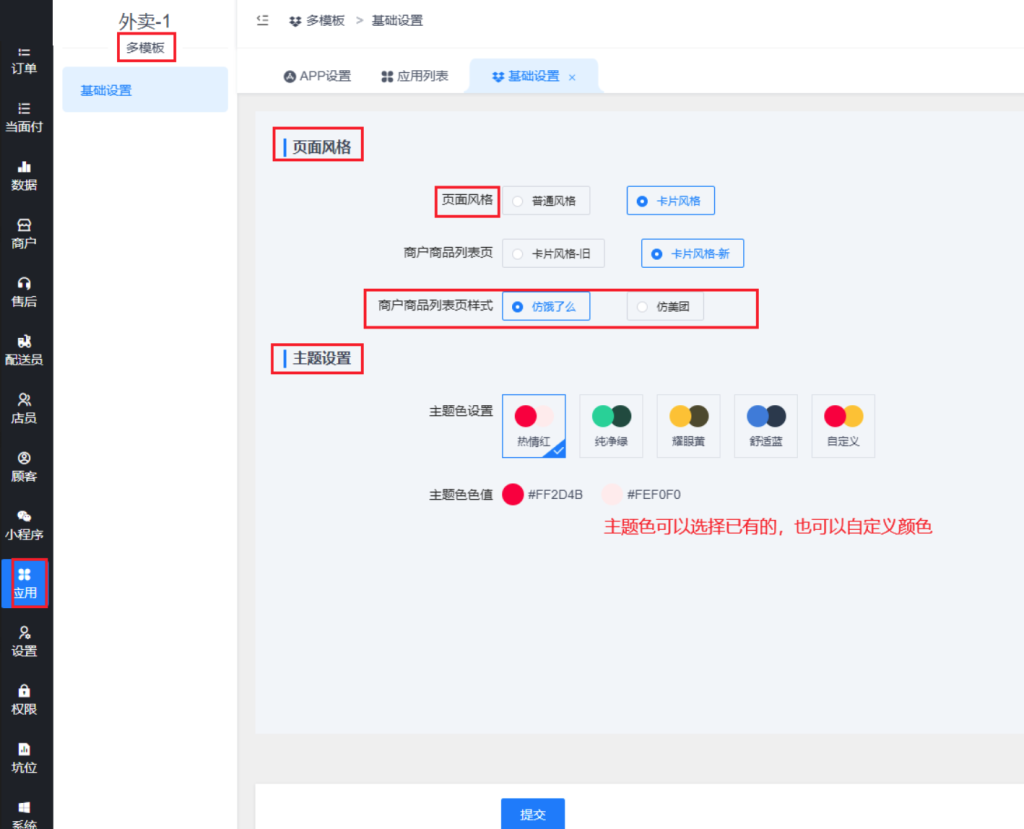Open 小程序 mini-program icon
Screen dimensions: 1024x829
pyautogui.click(x=25, y=517)
